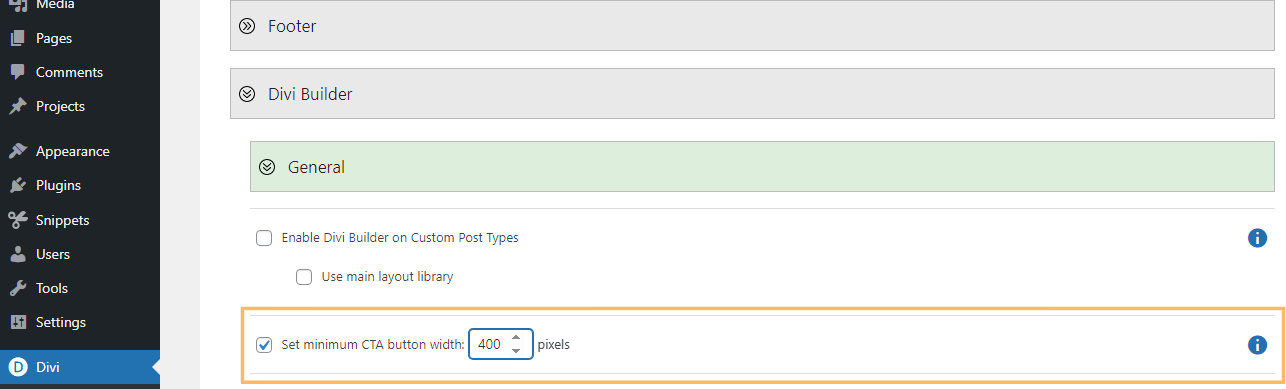This screenshot has width=1286, height=389.
Task: Click the Snippets scissors icon
Action: (x=17, y=220)
